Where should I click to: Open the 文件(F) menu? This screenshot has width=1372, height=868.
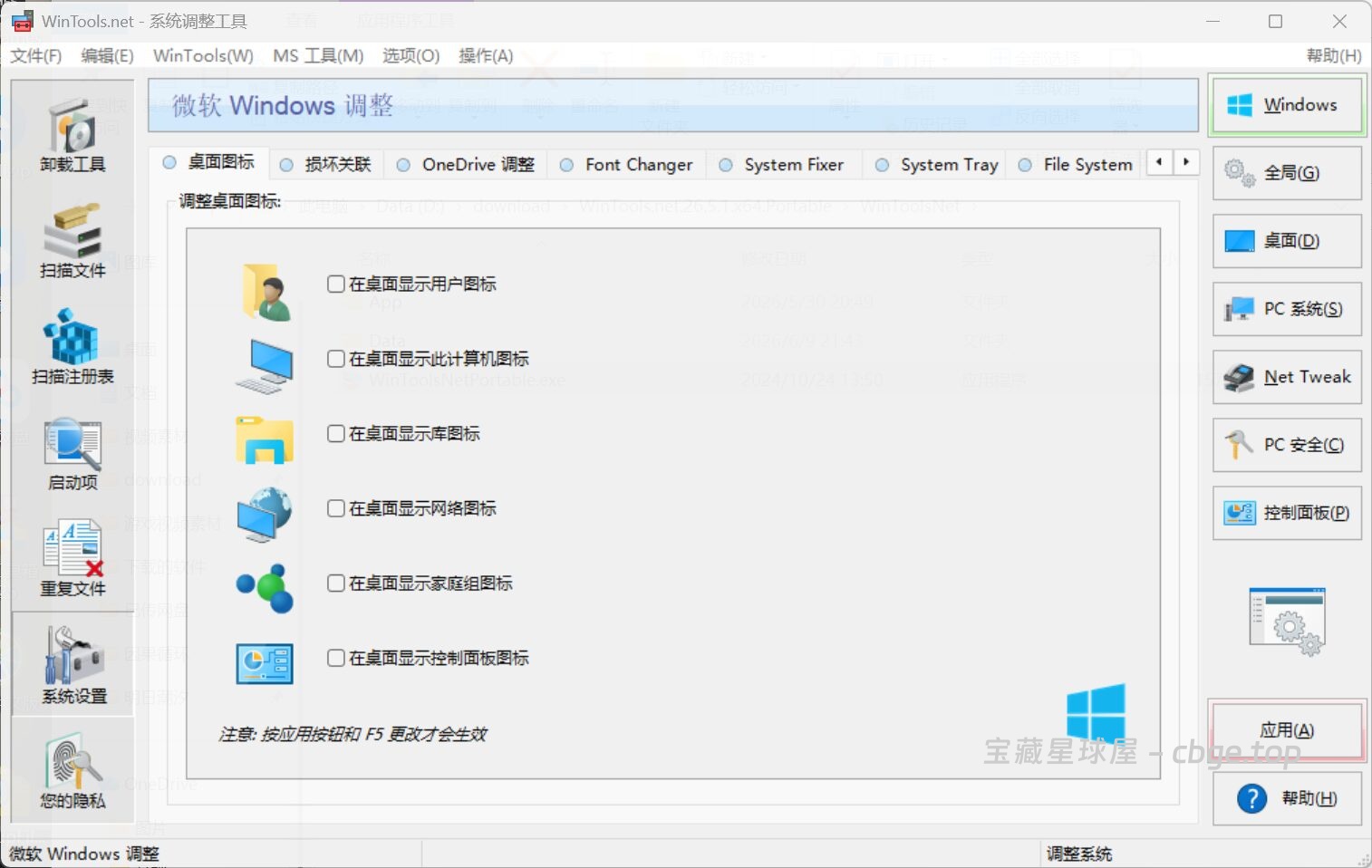tap(36, 56)
